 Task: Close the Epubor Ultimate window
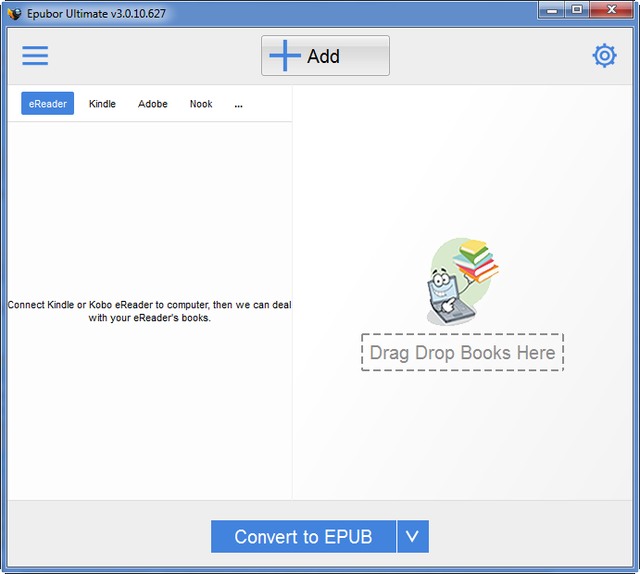pos(612,10)
